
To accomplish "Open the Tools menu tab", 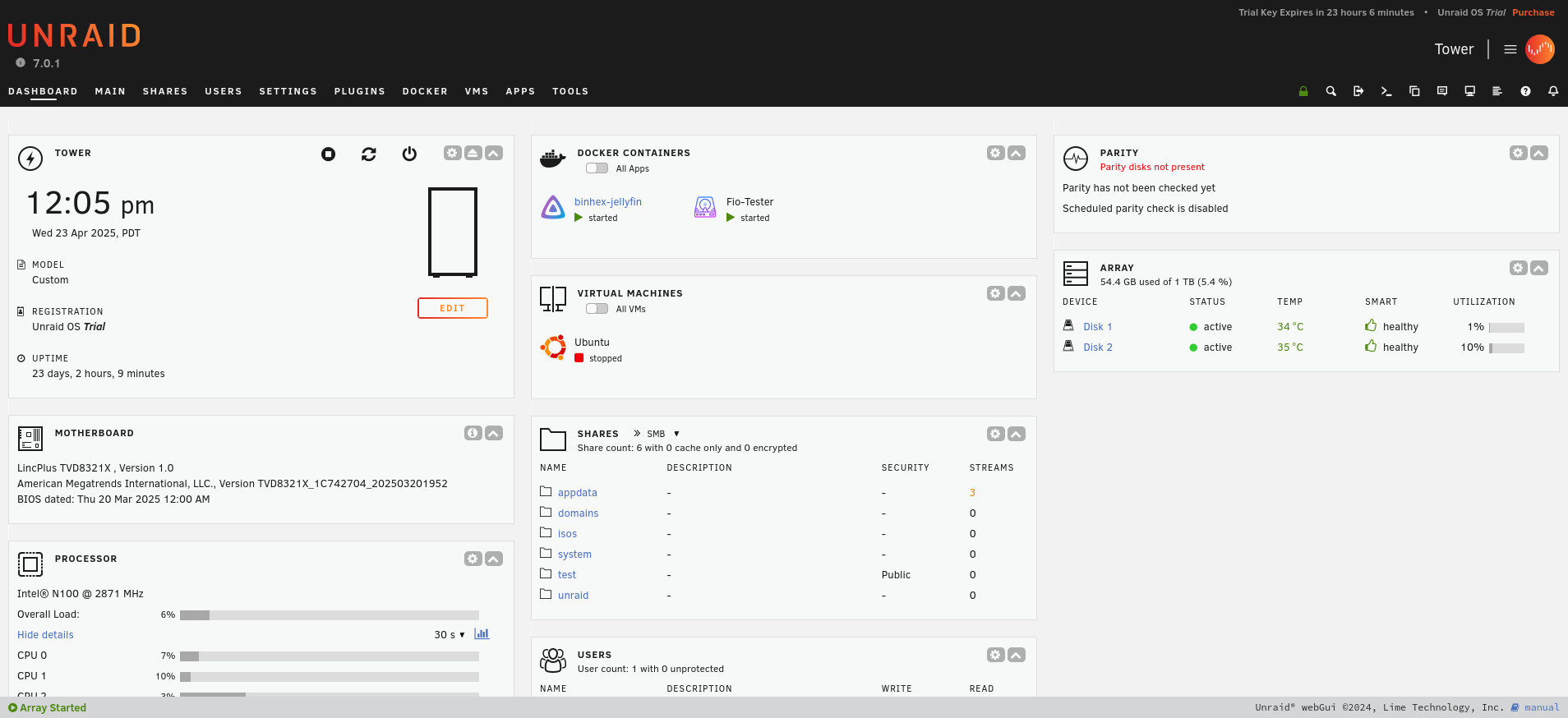I will click(x=570, y=91).
